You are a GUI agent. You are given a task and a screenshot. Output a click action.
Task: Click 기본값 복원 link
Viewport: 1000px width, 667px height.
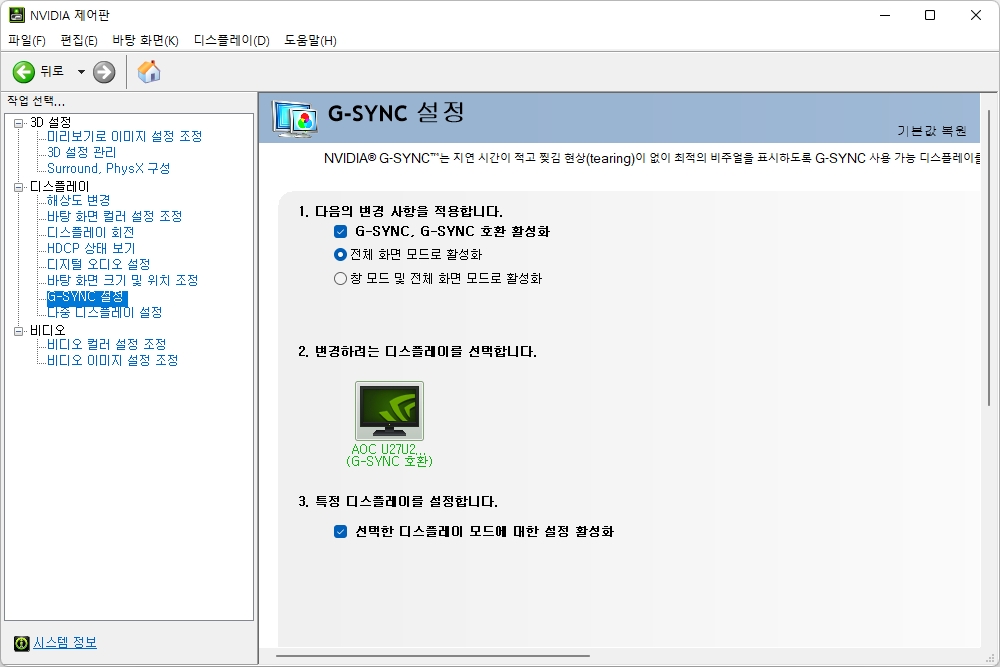point(932,131)
